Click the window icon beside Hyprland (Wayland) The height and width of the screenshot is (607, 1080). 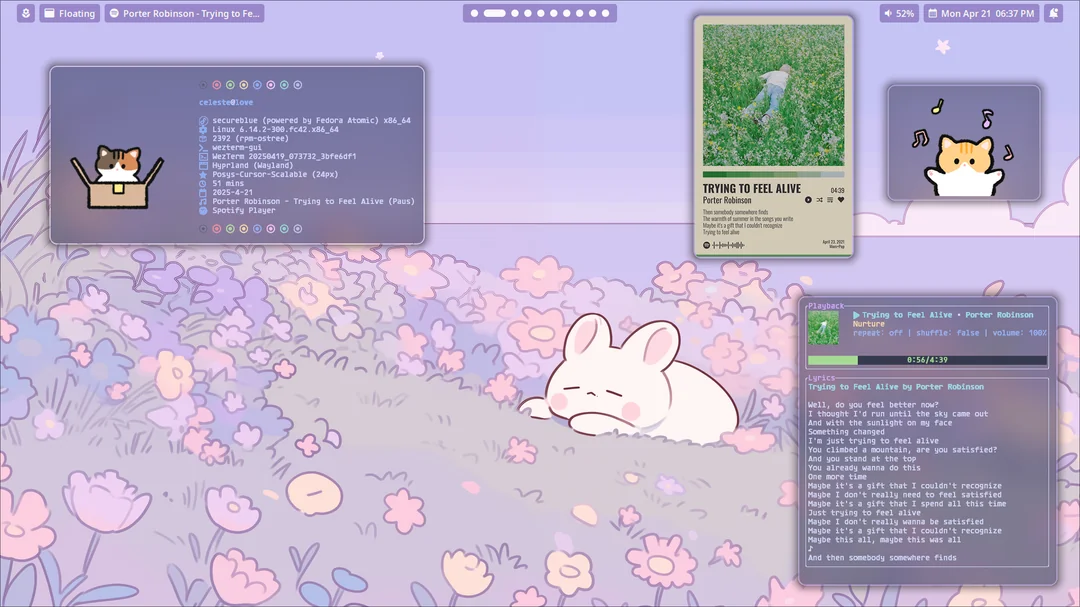[x=203, y=165]
